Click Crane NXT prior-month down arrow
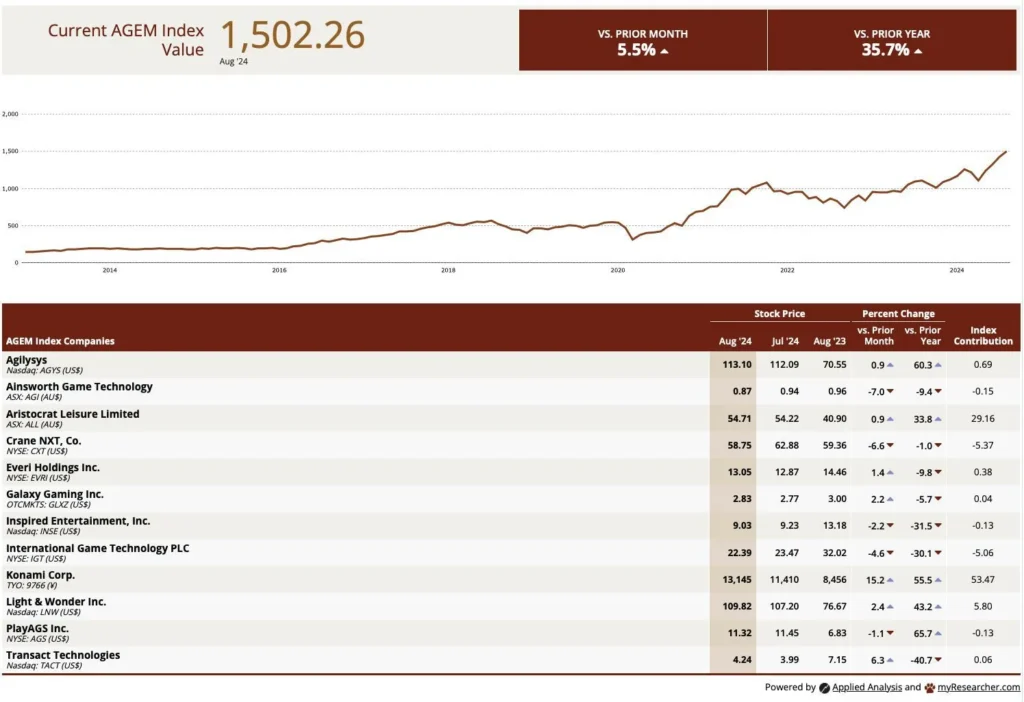Viewport: 1024px width, 702px height. 890,446
